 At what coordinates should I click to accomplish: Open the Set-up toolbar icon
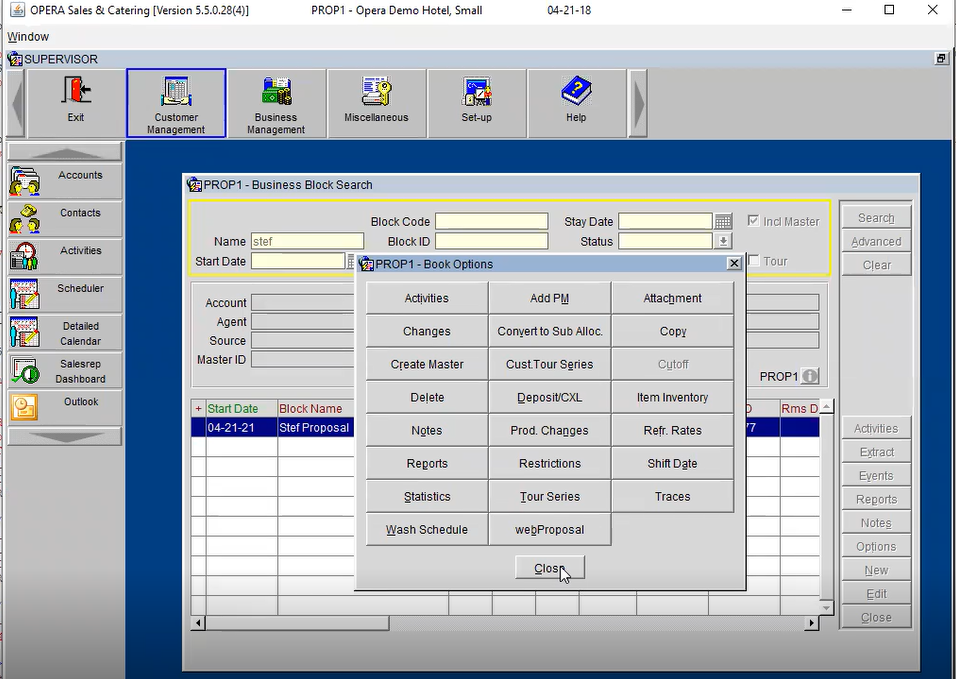tap(476, 91)
